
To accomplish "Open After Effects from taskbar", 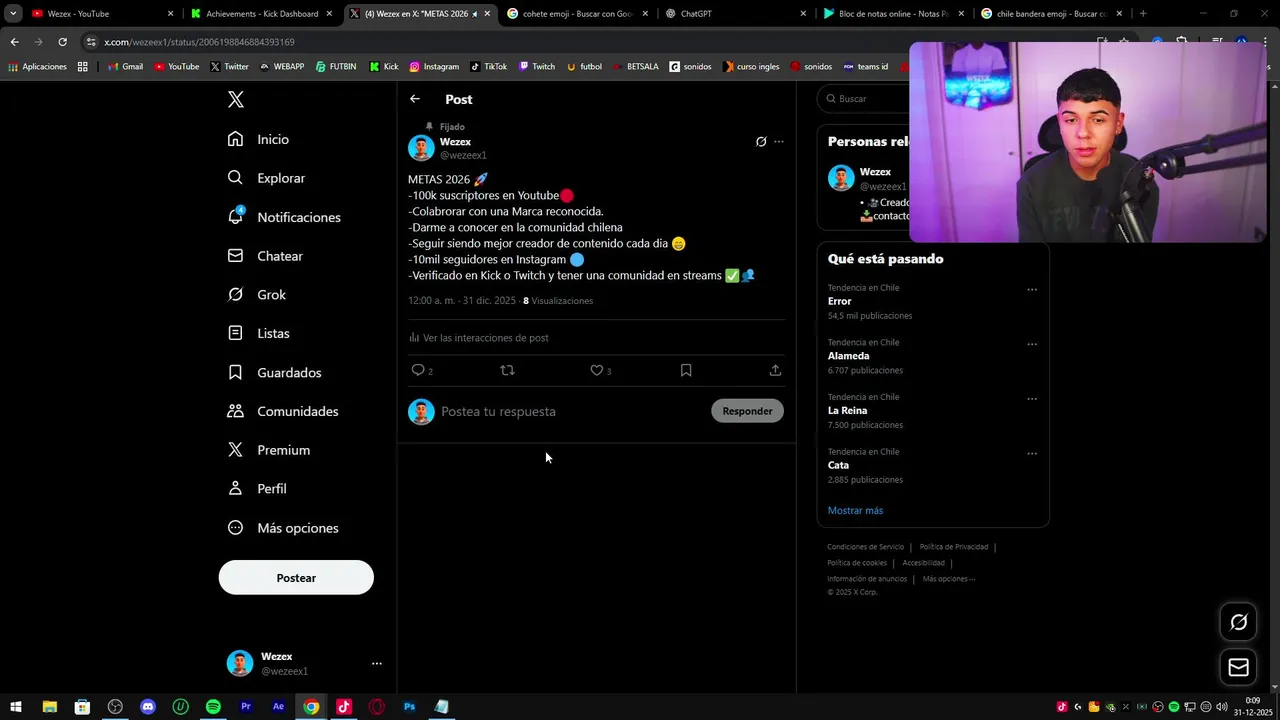I will tap(278, 707).
